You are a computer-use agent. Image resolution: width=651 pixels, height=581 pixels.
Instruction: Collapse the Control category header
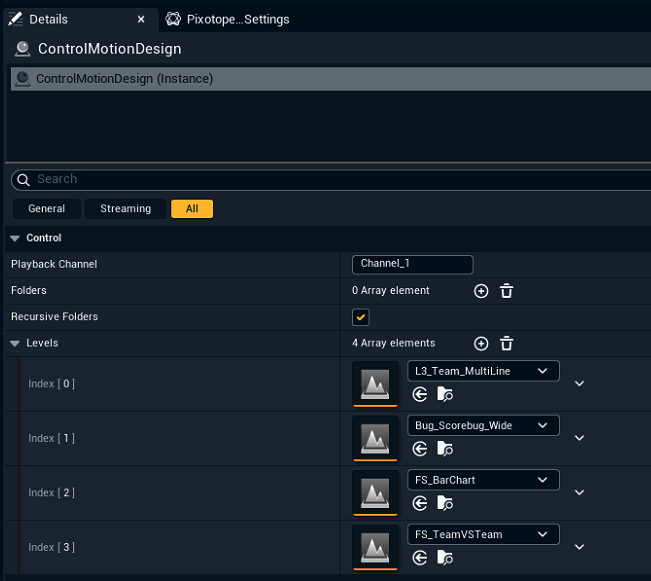point(15,238)
